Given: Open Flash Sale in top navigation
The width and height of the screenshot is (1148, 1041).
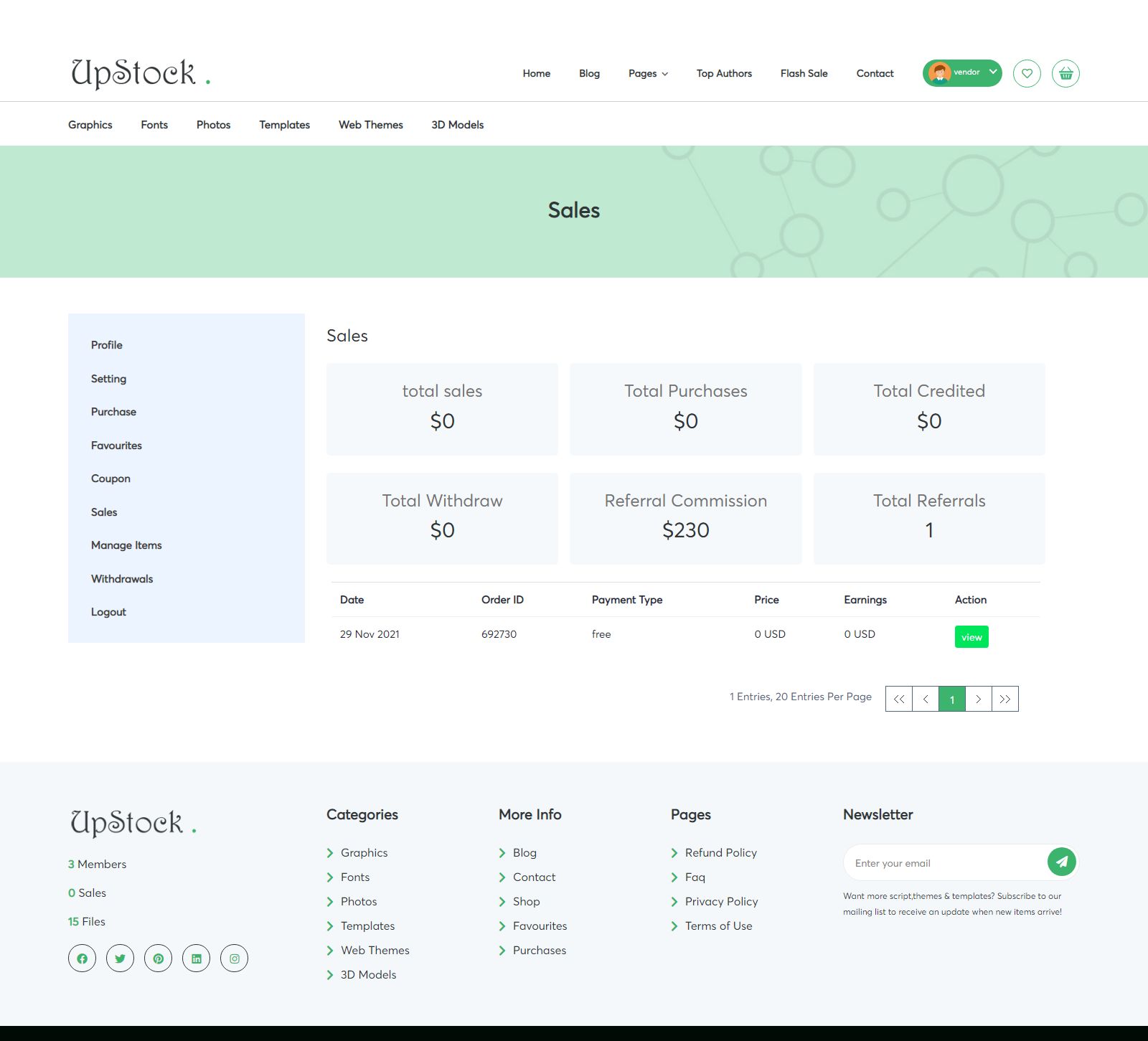Looking at the screenshot, I should point(804,73).
